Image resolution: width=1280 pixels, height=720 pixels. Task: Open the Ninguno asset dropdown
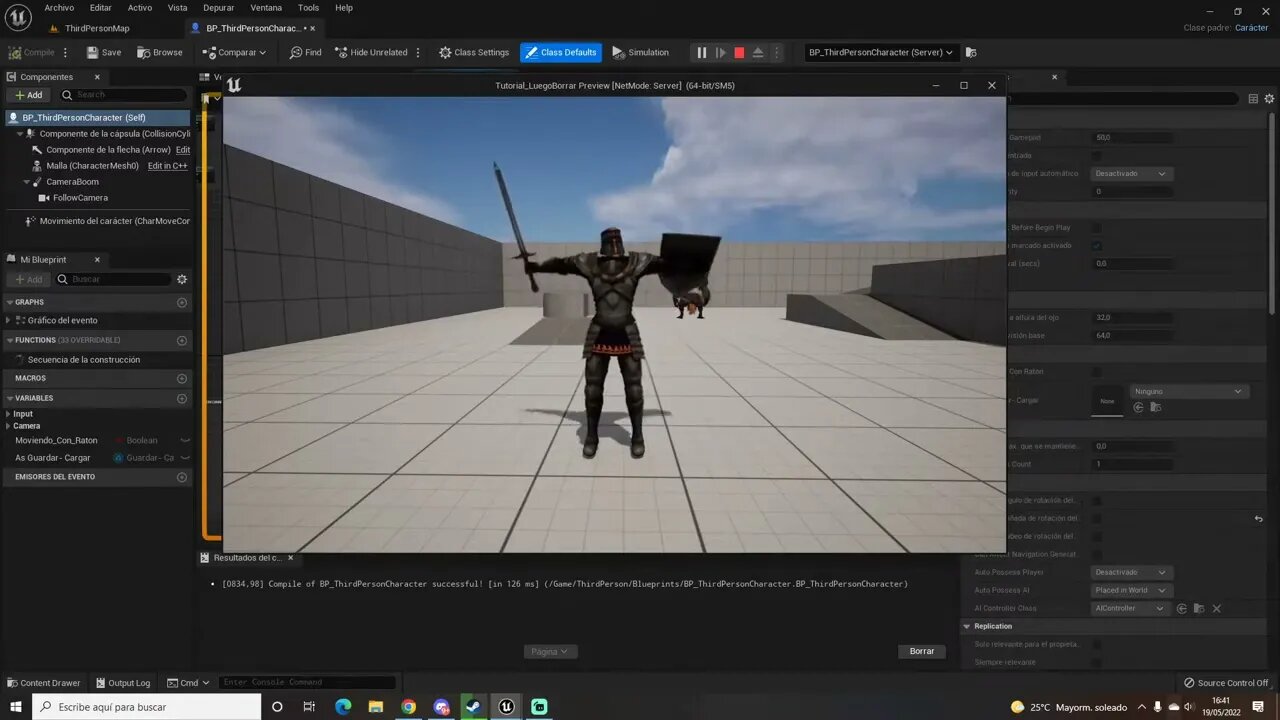pyautogui.click(x=1189, y=391)
